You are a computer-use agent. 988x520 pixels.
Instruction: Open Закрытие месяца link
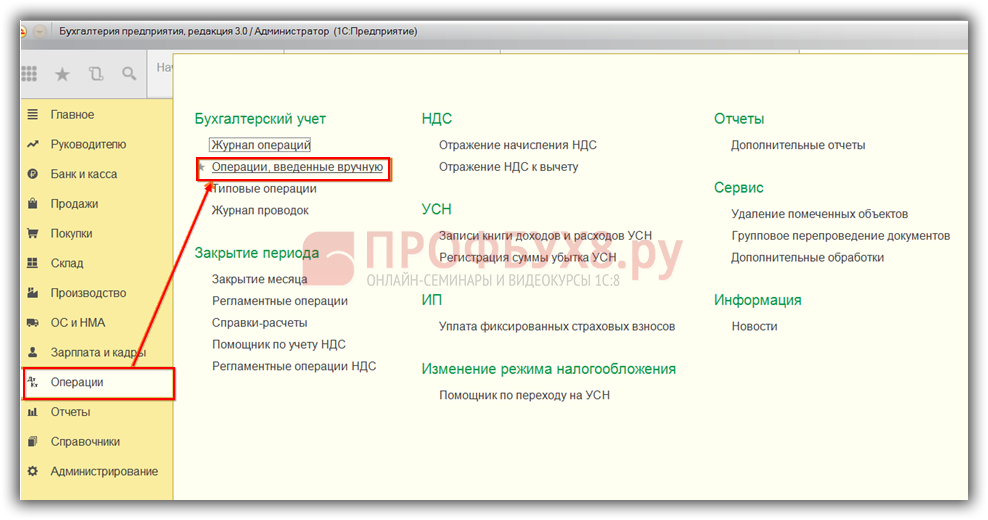click(260, 279)
